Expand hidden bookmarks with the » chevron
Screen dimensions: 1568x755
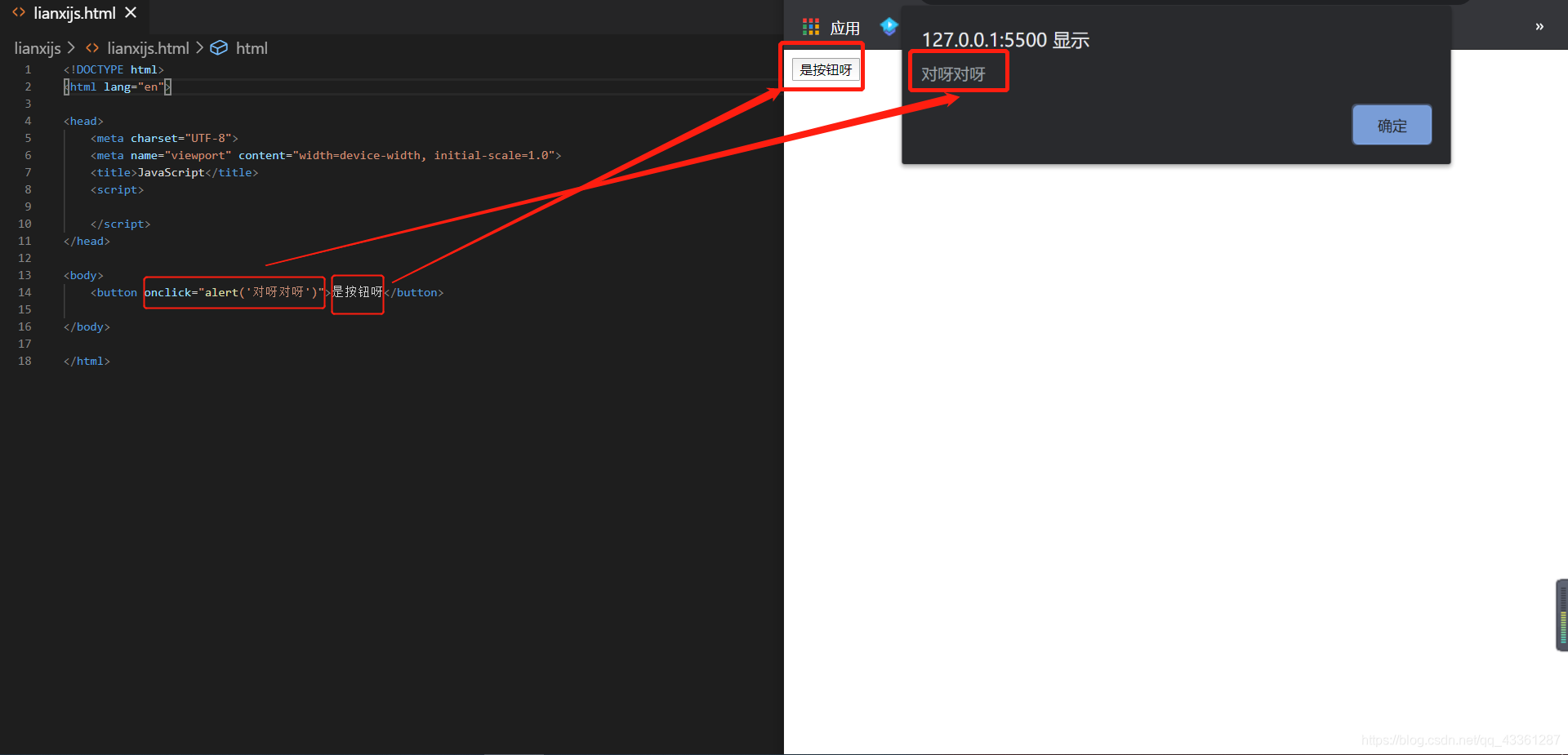(1539, 26)
